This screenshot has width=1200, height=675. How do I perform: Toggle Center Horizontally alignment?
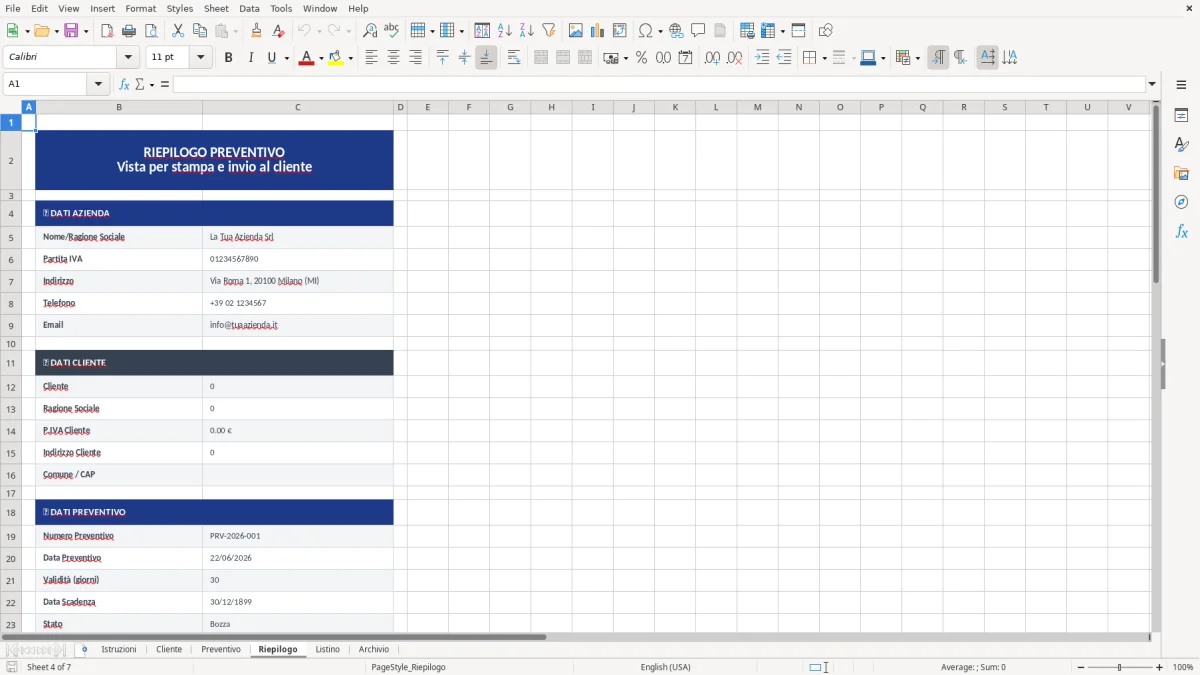pyautogui.click(x=393, y=58)
